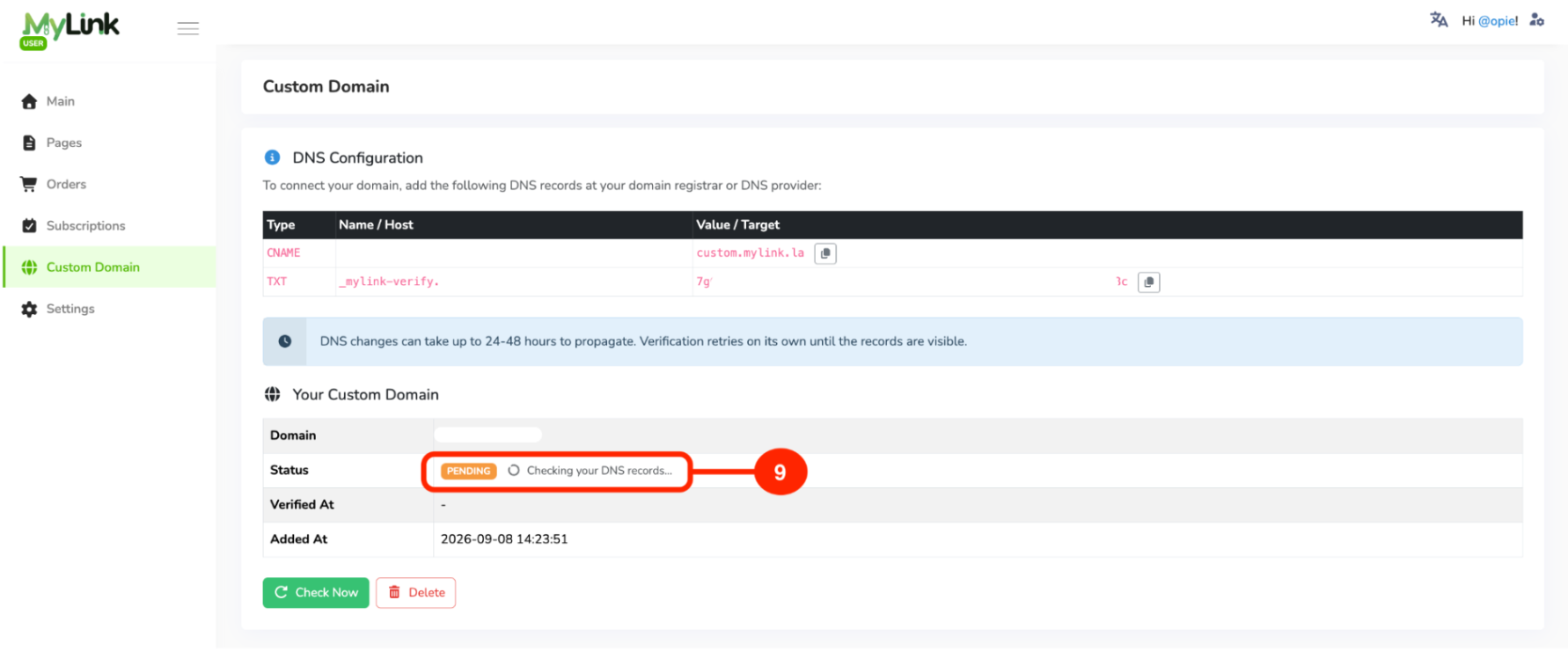
Task: Click the Checking your DNS records text
Action: pos(599,471)
